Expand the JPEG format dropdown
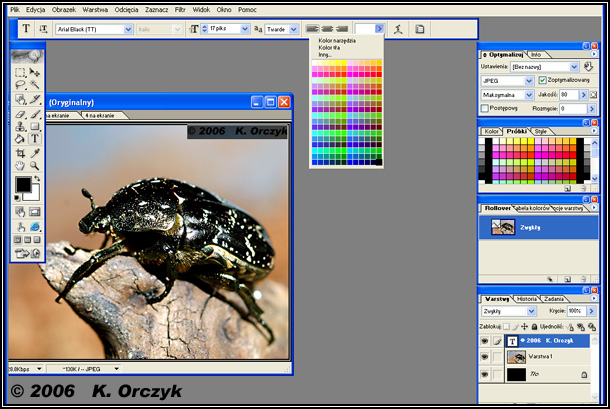This screenshot has width=610, height=409. pos(528,80)
